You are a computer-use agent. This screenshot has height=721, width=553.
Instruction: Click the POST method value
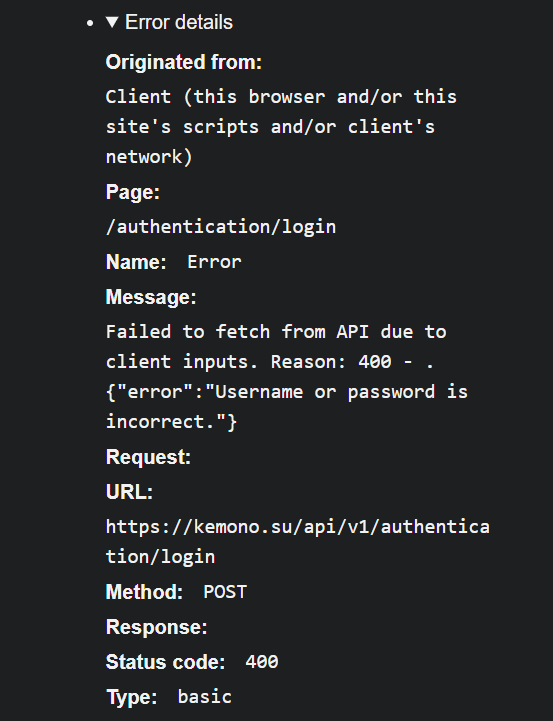tap(225, 592)
